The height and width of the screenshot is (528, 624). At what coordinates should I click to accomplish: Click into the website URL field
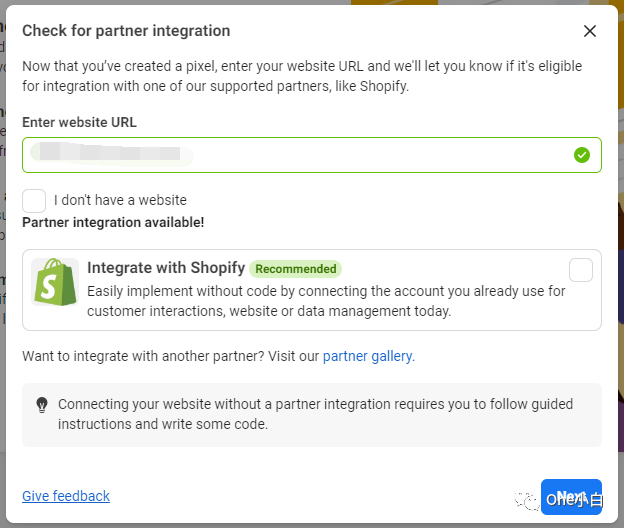tap(312, 155)
